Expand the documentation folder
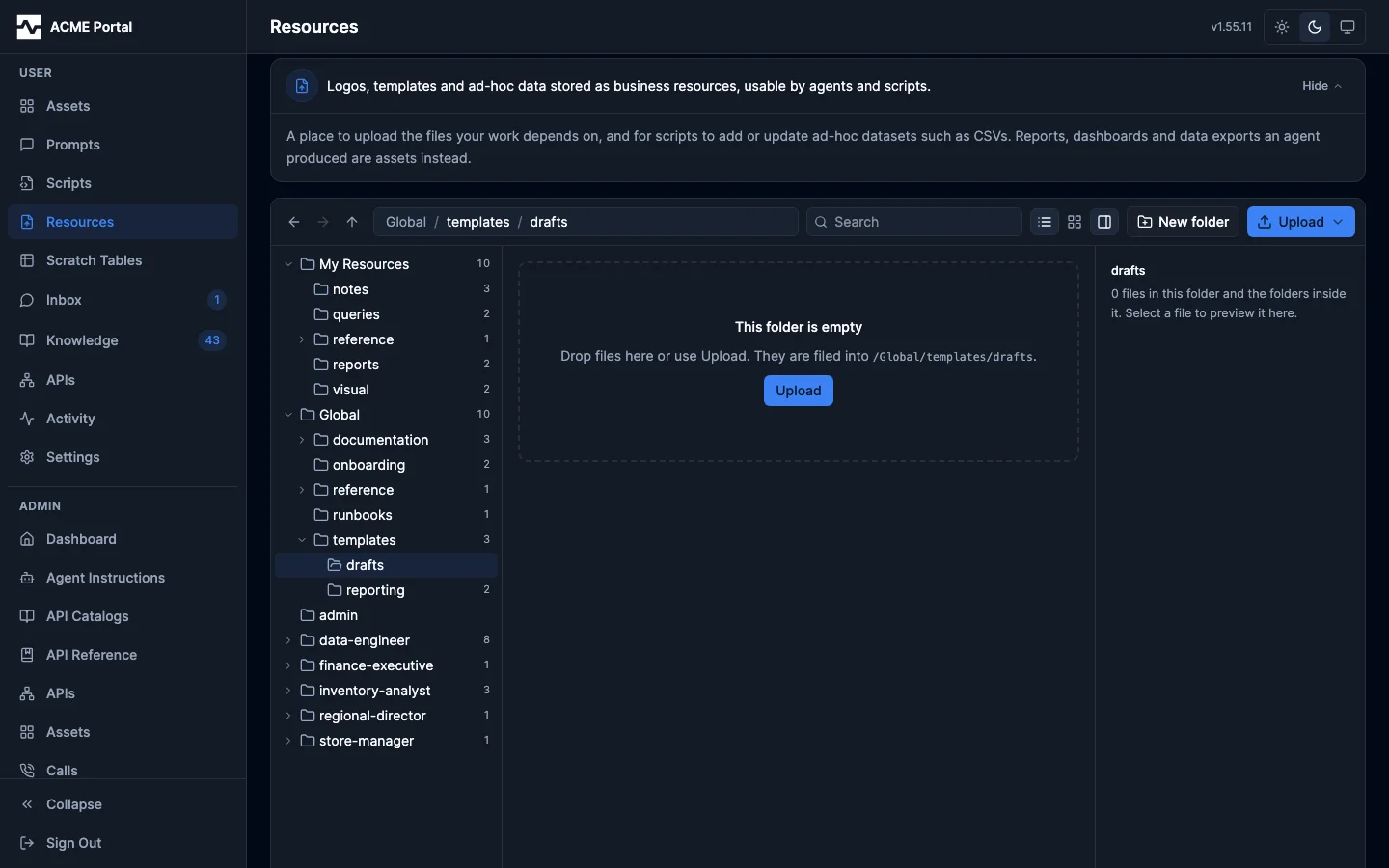This screenshot has width=1389, height=868. click(x=302, y=440)
